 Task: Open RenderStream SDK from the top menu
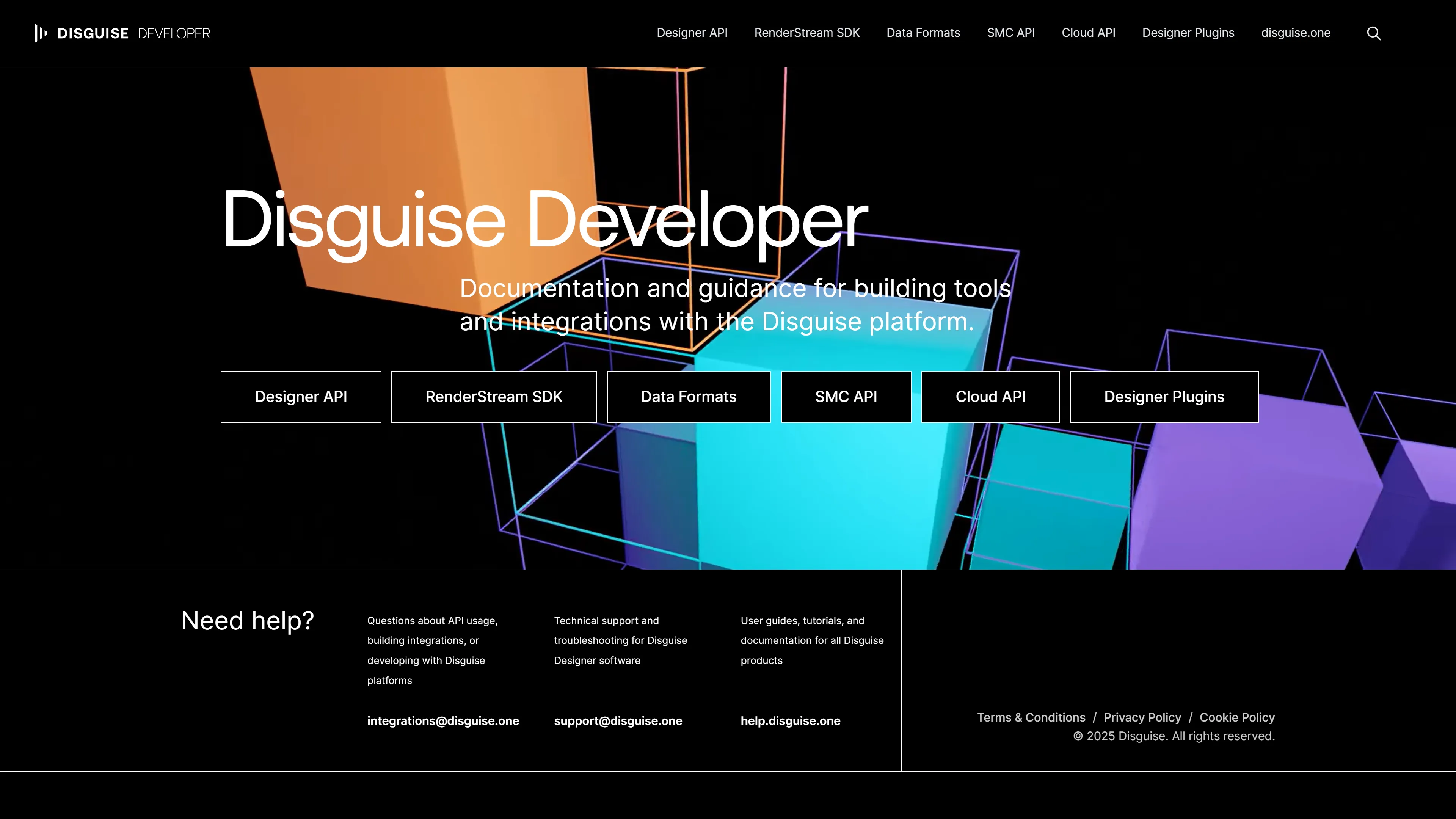(806, 33)
